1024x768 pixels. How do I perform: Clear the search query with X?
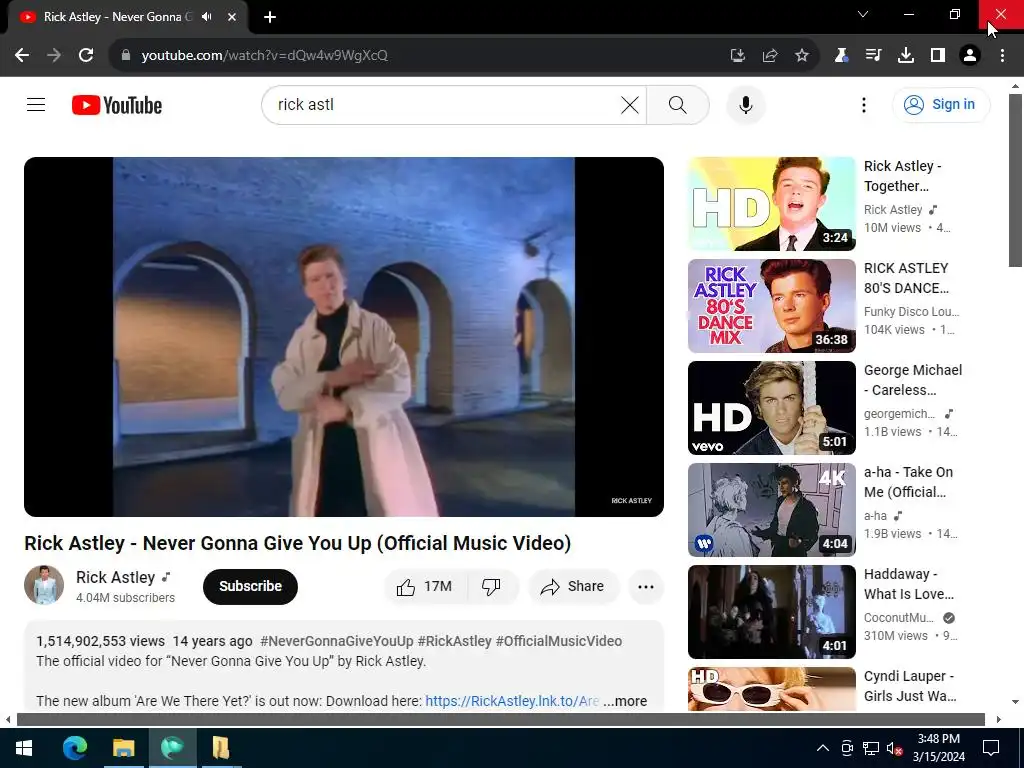[x=630, y=104]
